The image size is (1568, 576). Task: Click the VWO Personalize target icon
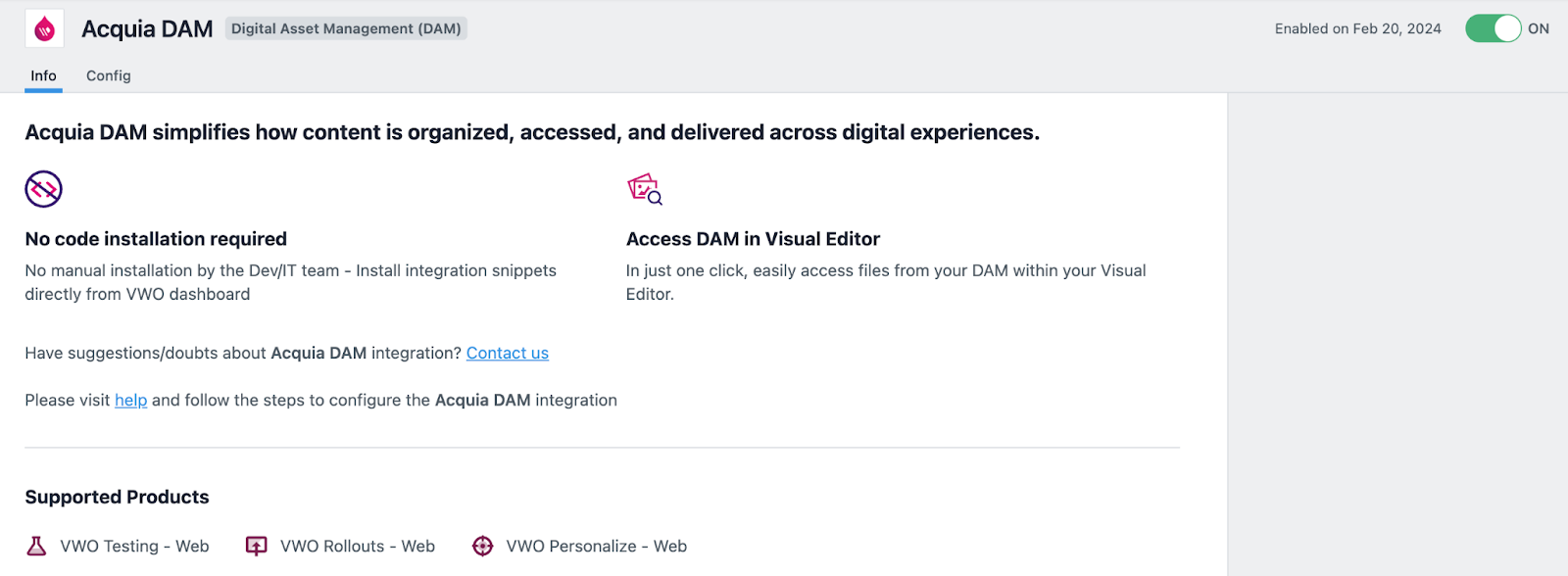point(482,546)
